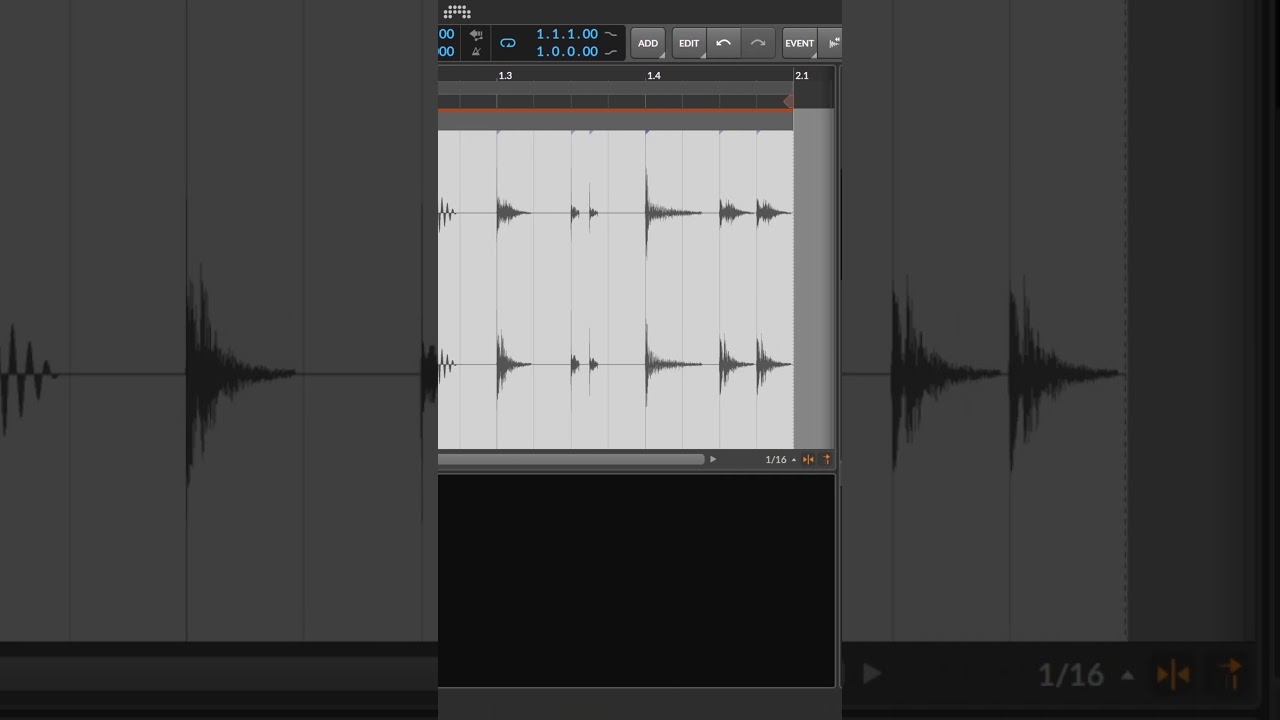
Task: Open the EDIT menu button
Action: point(689,43)
